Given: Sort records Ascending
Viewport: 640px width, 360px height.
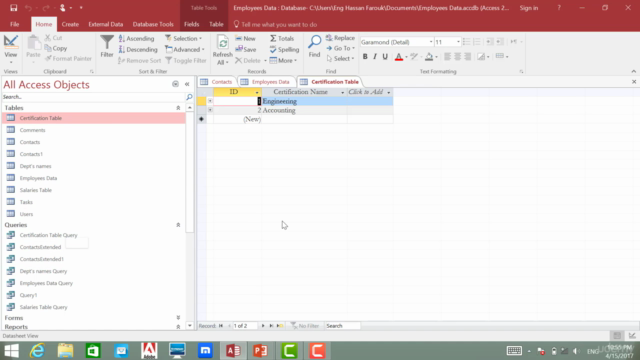Looking at the screenshot, I should [x=137, y=38].
